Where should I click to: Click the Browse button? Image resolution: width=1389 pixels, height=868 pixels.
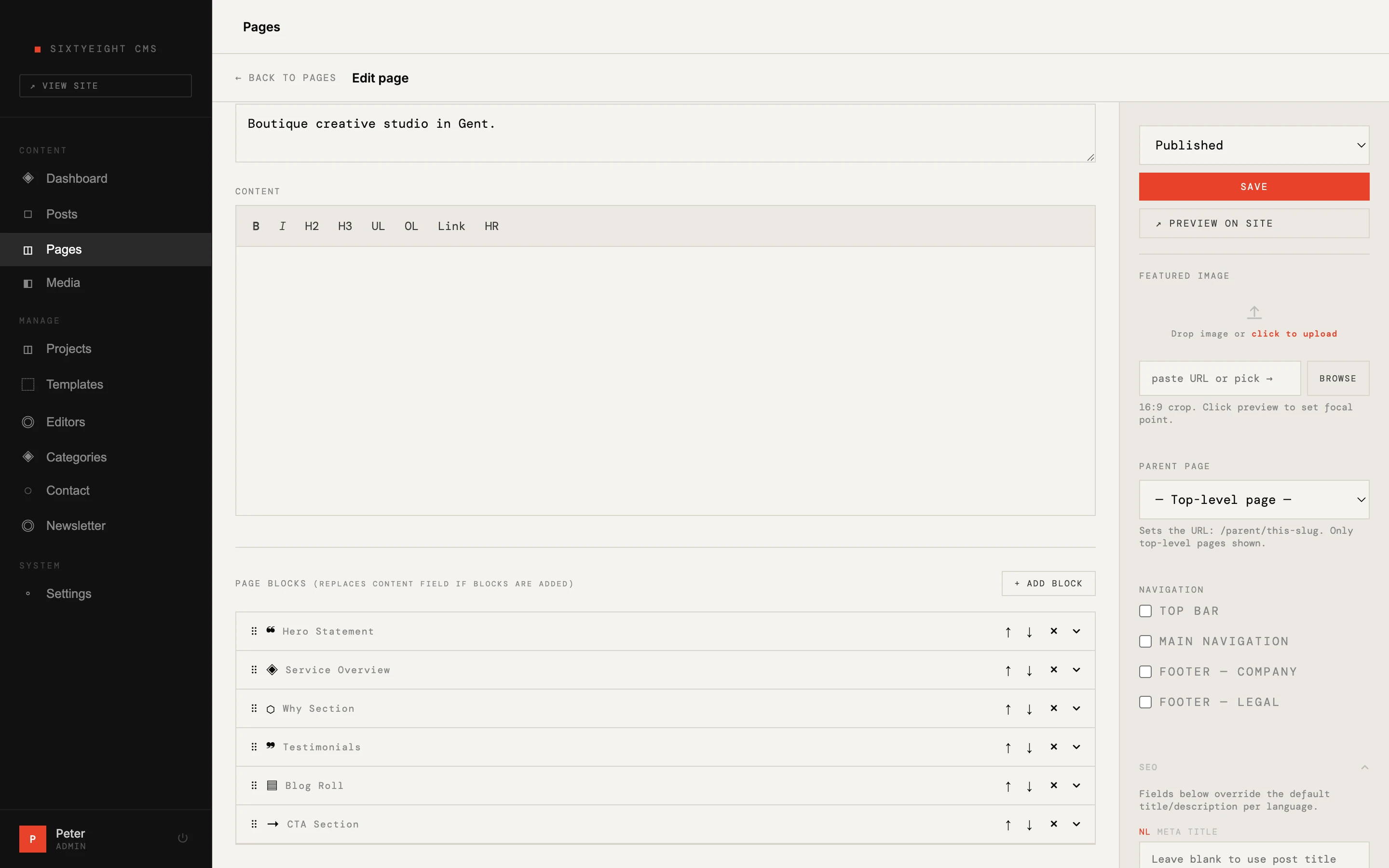coord(1338,379)
